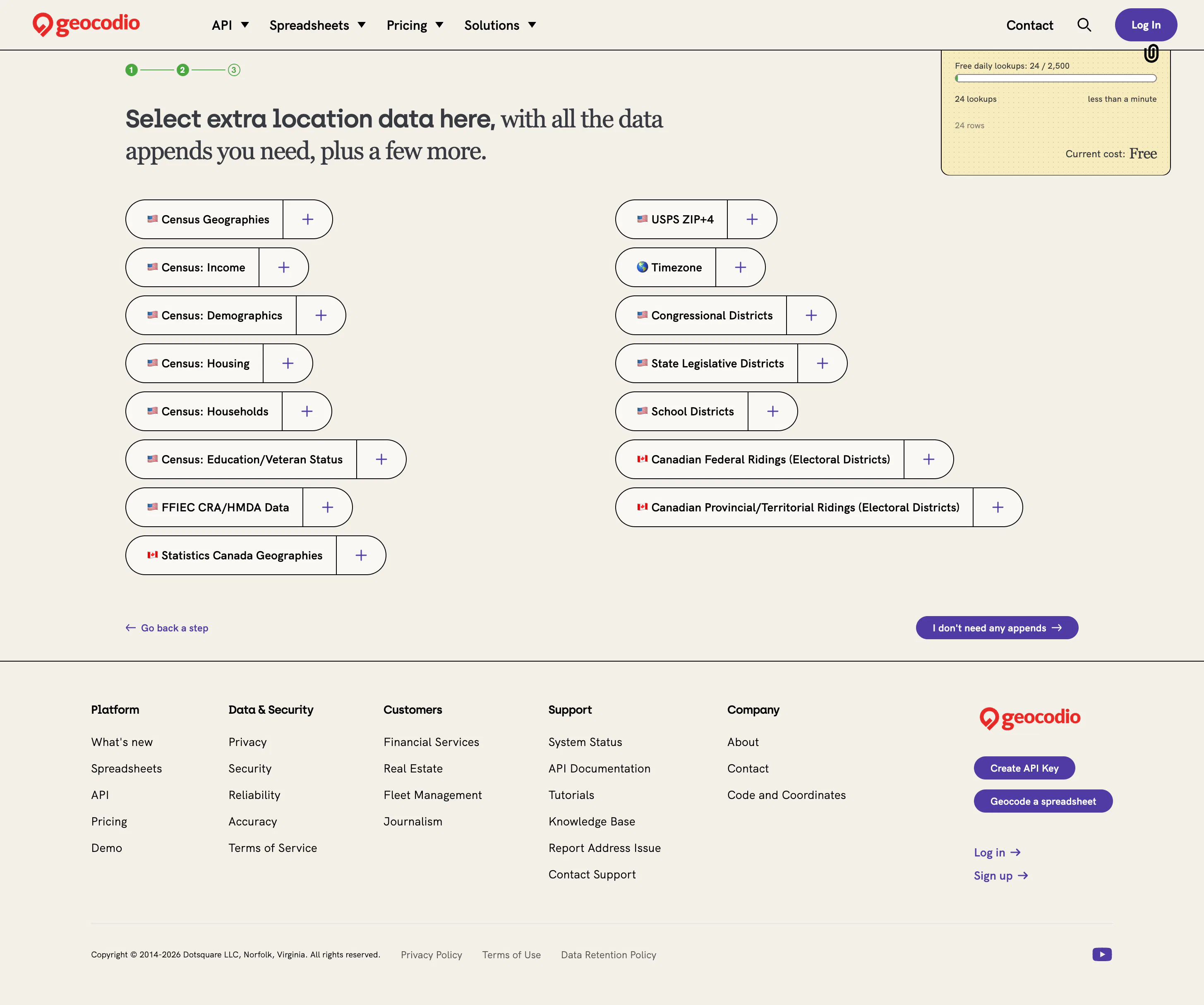This screenshot has width=1204, height=1005.
Task: Add the Timezone append
Action: 740,267
